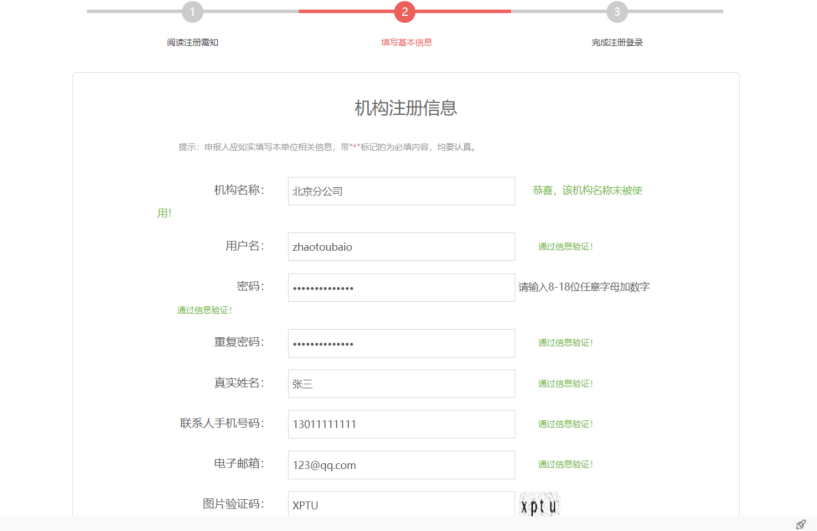This screenshot has width=817, height=531.
Task: Click the step 1 circle indicator
Action: 193,12
